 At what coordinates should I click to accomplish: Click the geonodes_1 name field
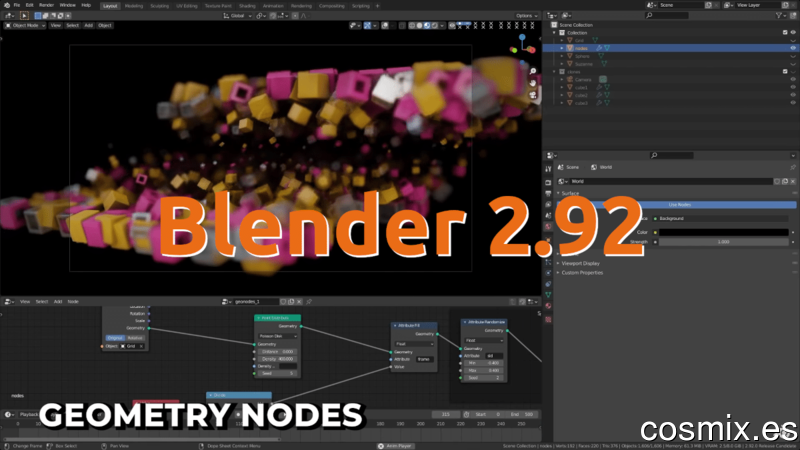point(255,302)
